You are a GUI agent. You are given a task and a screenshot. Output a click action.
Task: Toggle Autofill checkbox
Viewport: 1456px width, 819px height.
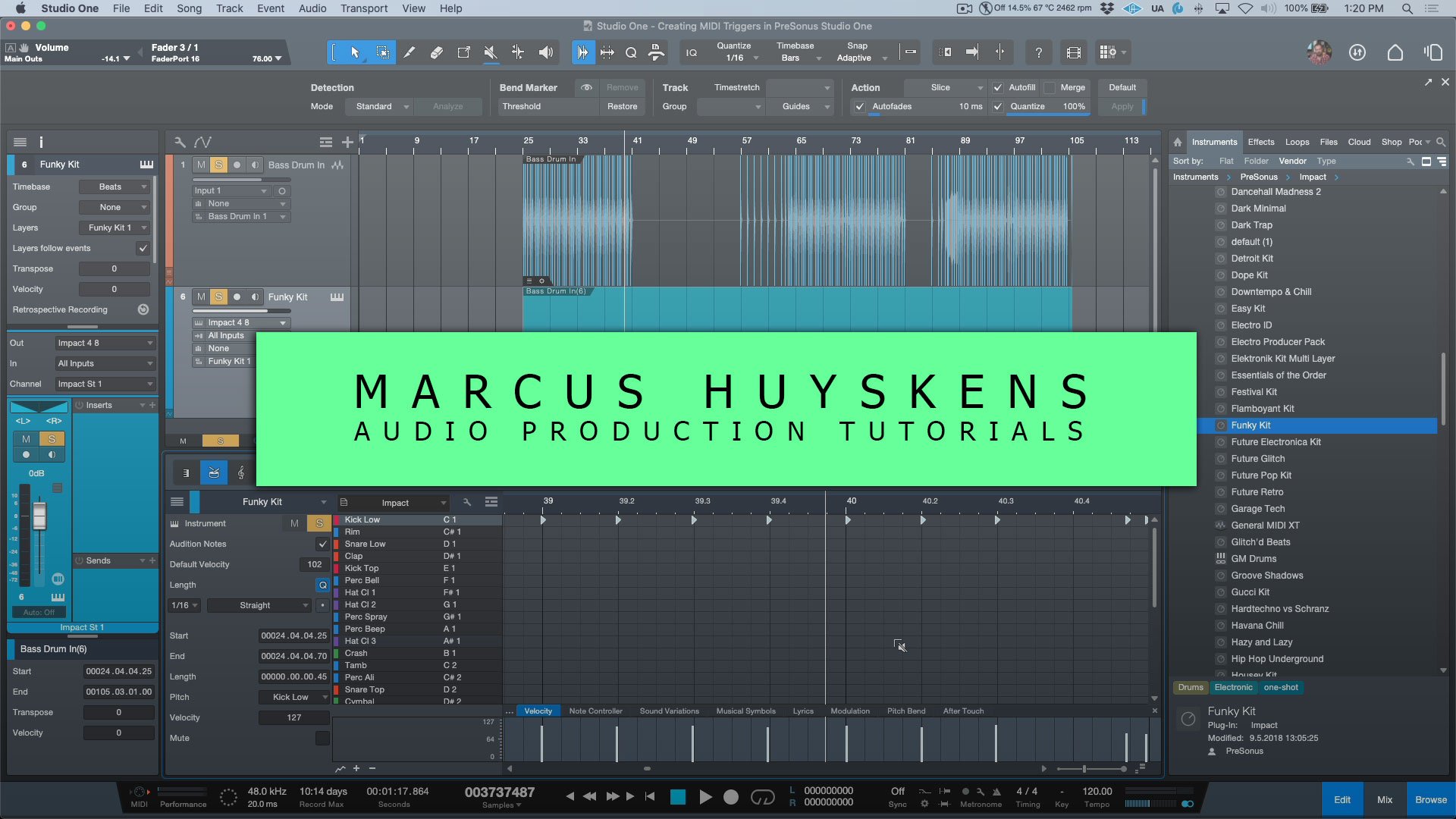pos(998,88)
